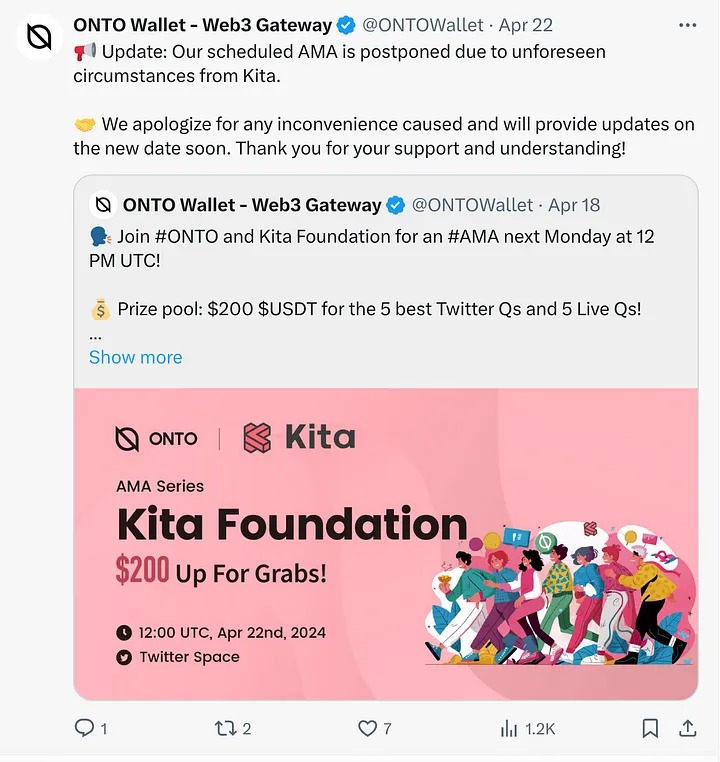
Task: Click the quoted tweet's small avatar
Action: [x=101, y=205]
